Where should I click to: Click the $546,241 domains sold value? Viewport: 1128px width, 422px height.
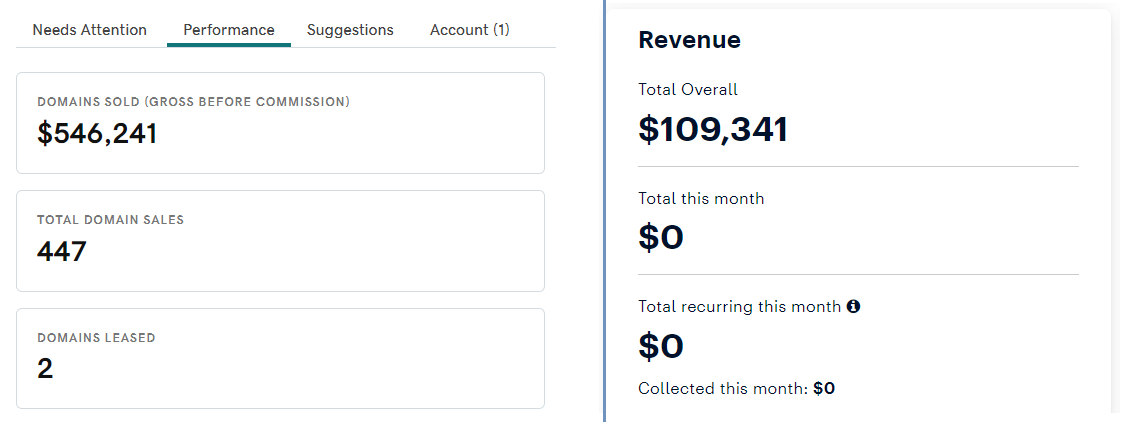click(x=97, y=134)
